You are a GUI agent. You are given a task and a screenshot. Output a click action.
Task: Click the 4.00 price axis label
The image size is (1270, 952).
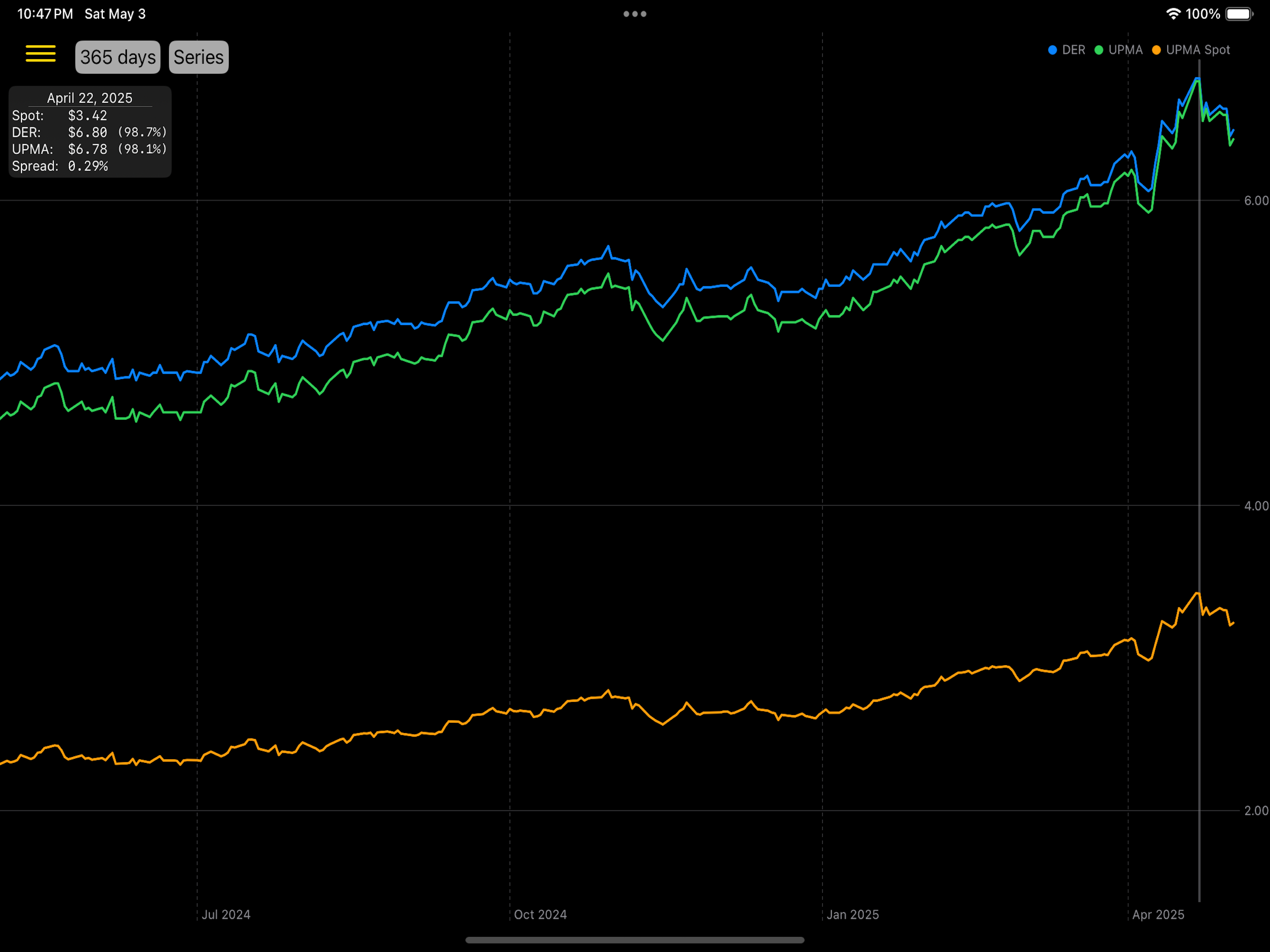[1256, 506]
